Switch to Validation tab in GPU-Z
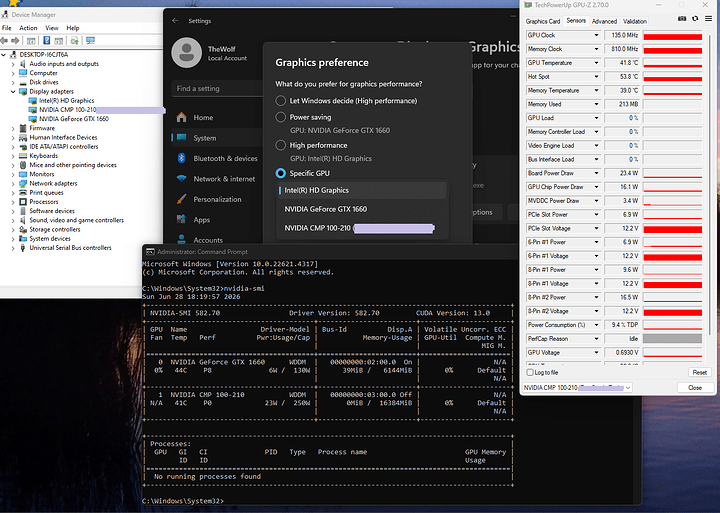 pos(635,21)
